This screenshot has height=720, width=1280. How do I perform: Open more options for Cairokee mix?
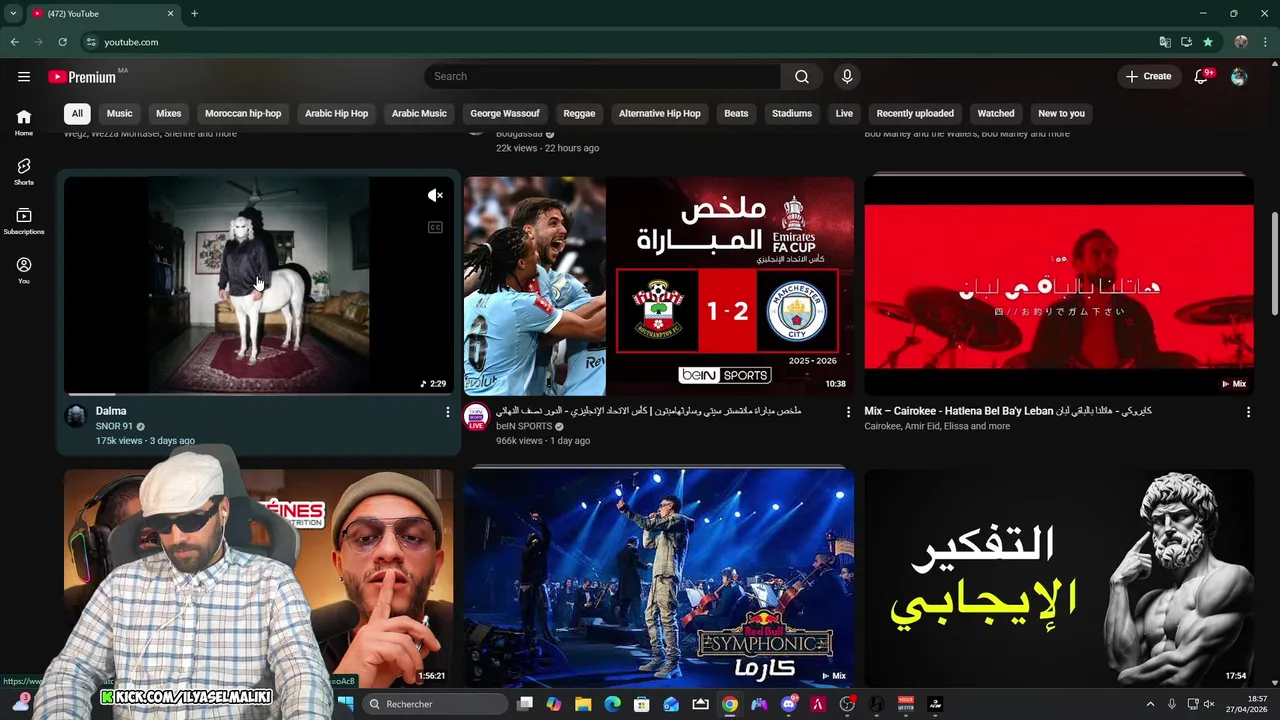pos(1248,412)
